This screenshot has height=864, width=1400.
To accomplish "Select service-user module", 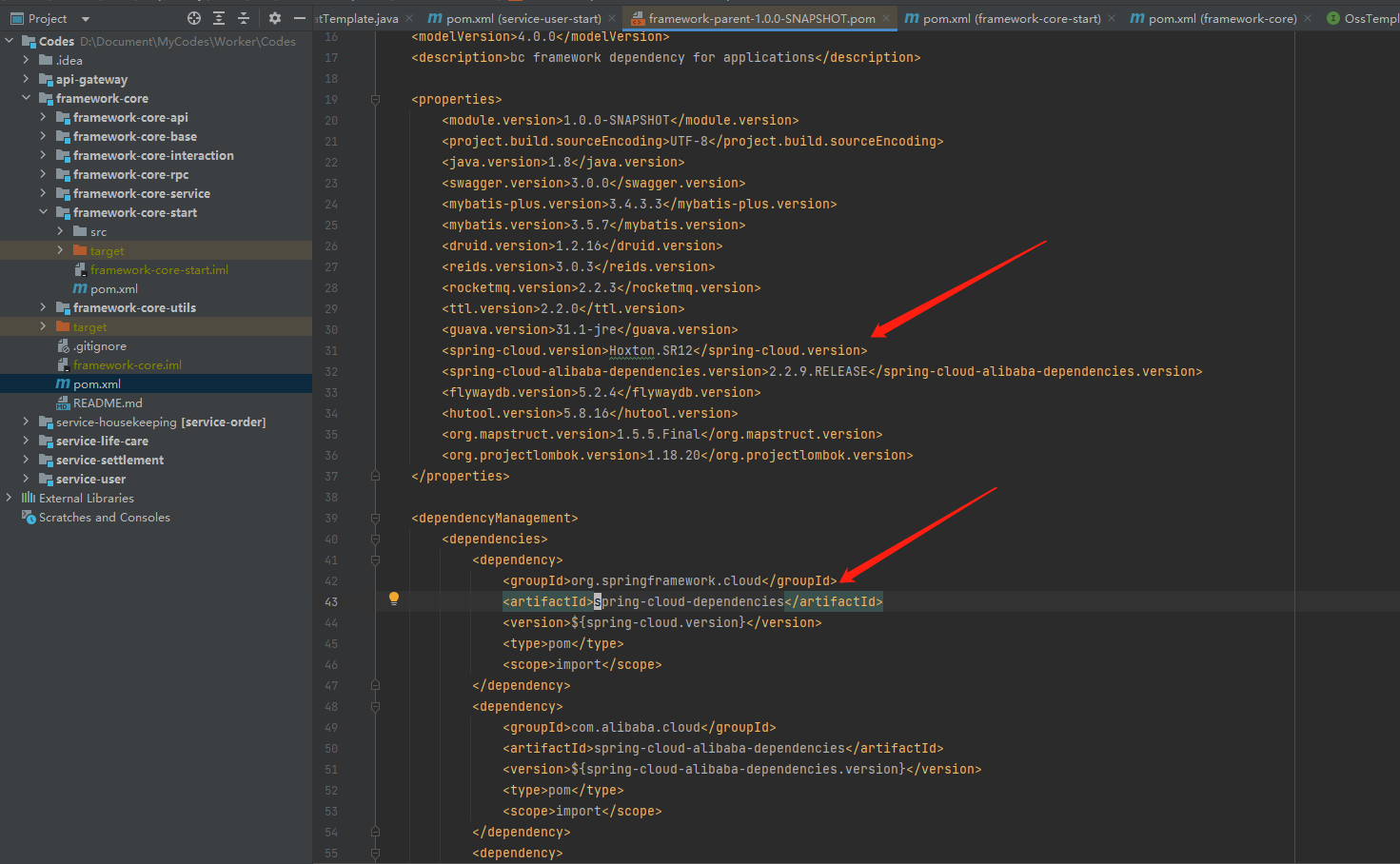I will click(x=90, y=479).
